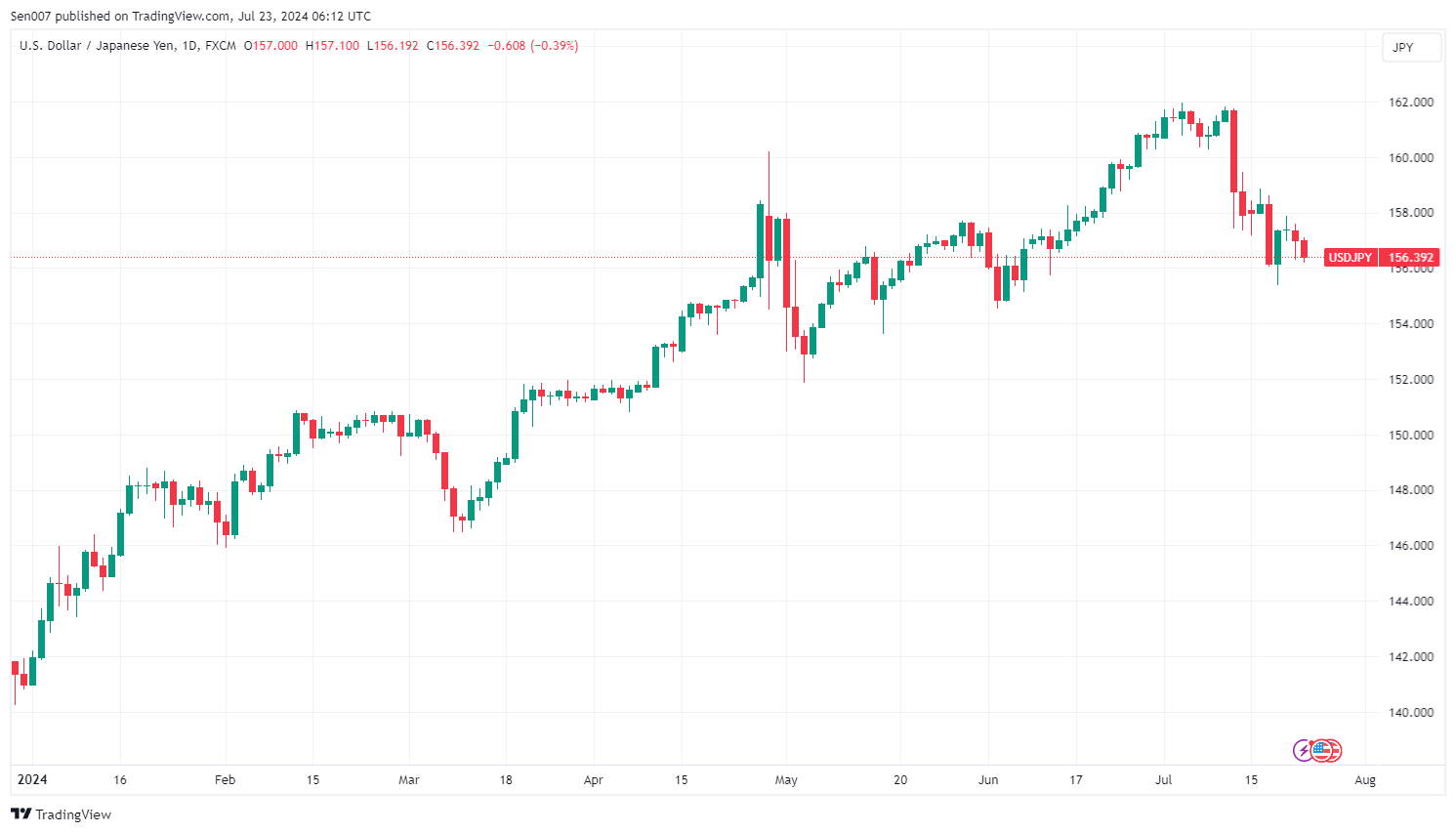
Task: Click the 140.000 price axis label
Action: coord(1411,713)
